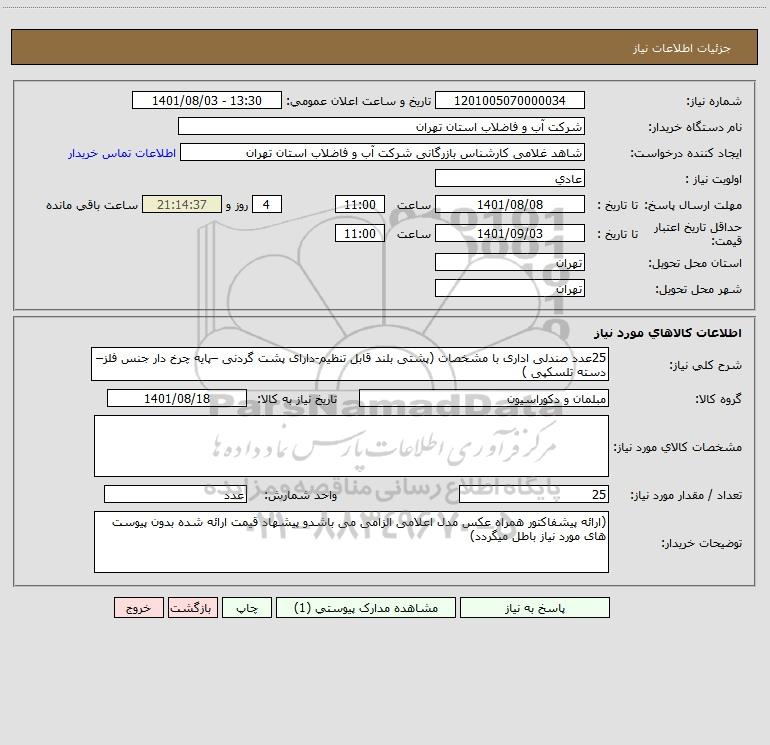Viewport: 770px width, 745px height.
Task: Click the label 'مشخصات کالای مورد نیاز:'
Action: pyautogui.click(x=678, y=447)
